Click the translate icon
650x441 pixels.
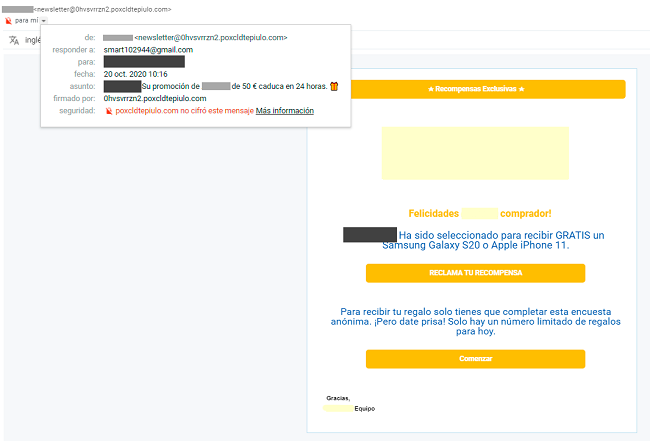[x=13, y=40]
